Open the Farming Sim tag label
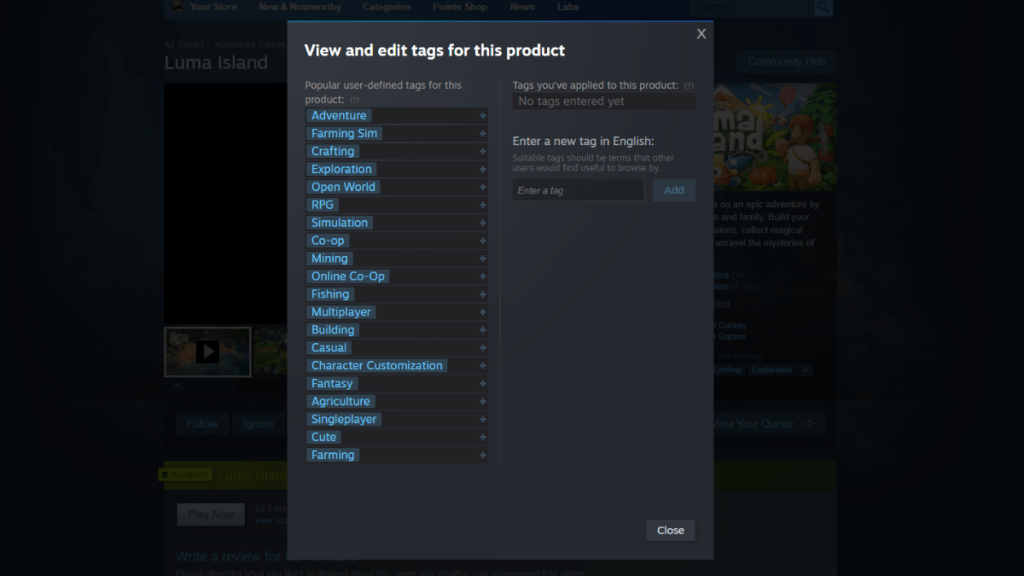Image resolution: width=1024 pixels, height=576 pixels. (x=344, y=133)
